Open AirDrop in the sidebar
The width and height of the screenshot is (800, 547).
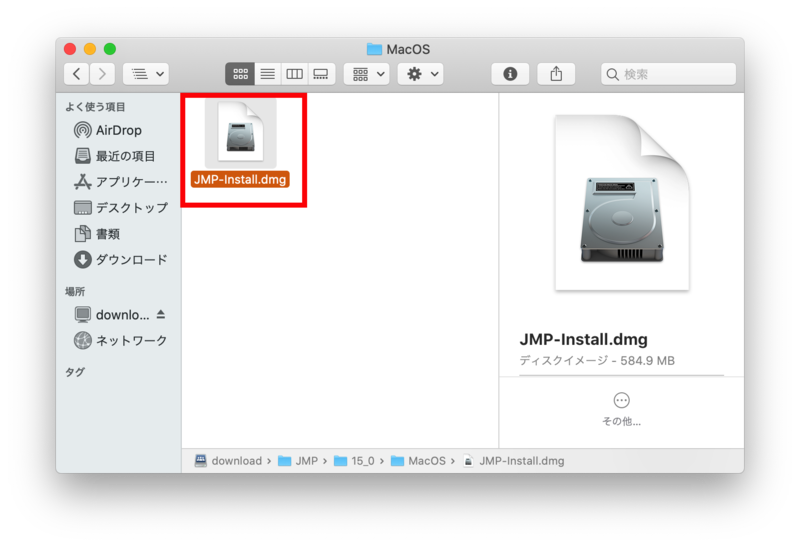pos(118,130)
